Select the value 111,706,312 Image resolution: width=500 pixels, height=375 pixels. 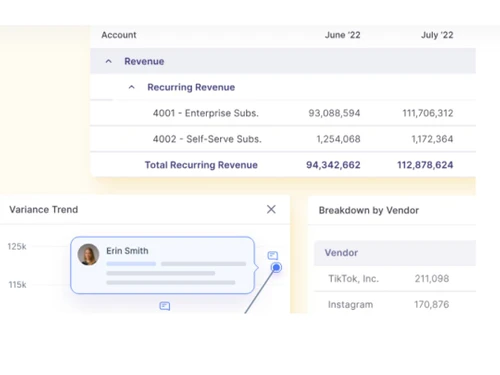click(428, 113)
